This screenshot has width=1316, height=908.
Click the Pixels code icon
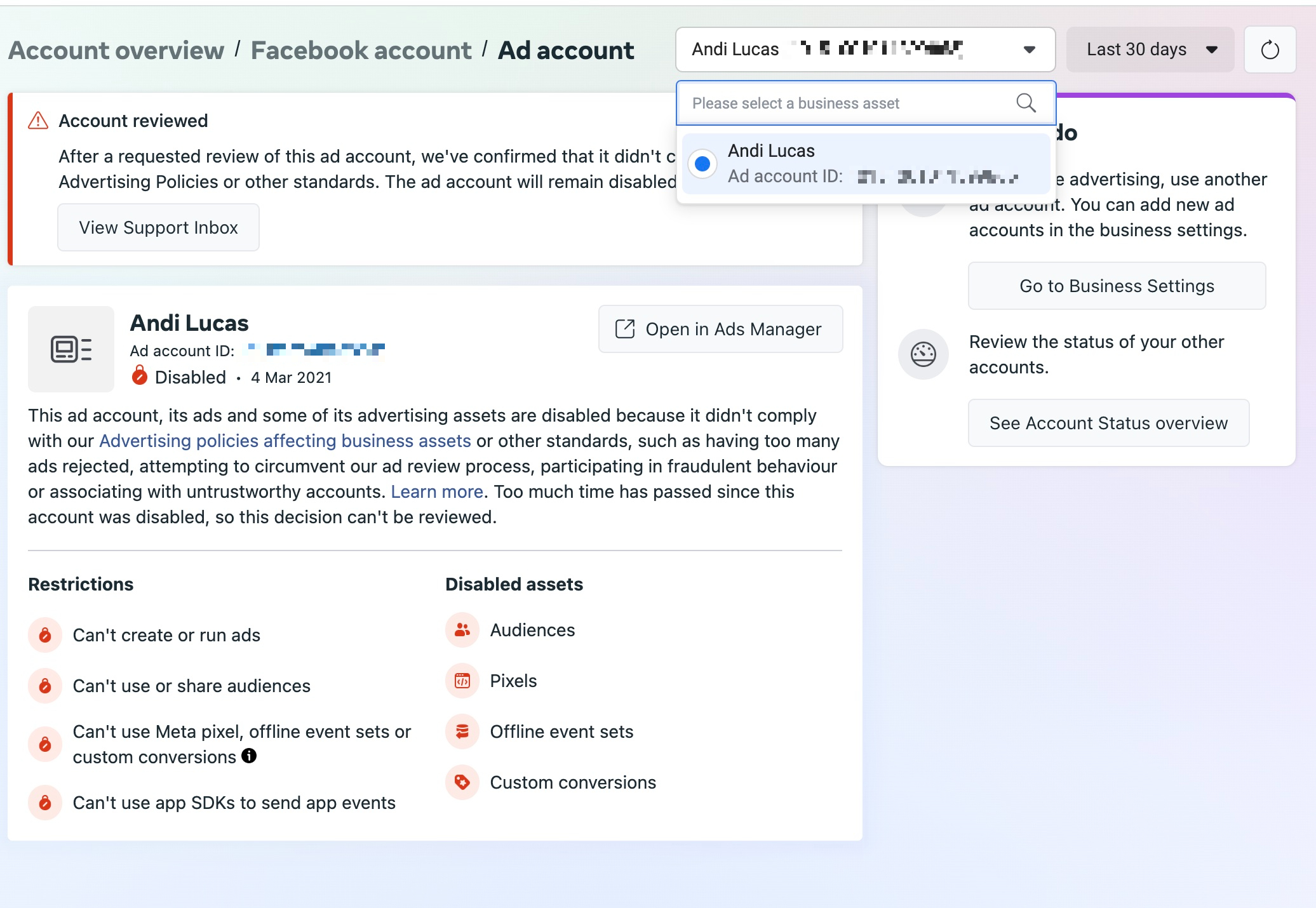[462, 681]
